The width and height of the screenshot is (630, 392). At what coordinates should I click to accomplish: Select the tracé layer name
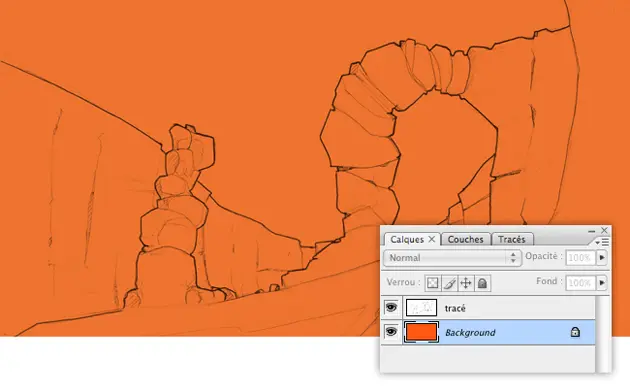pos(455,308)
